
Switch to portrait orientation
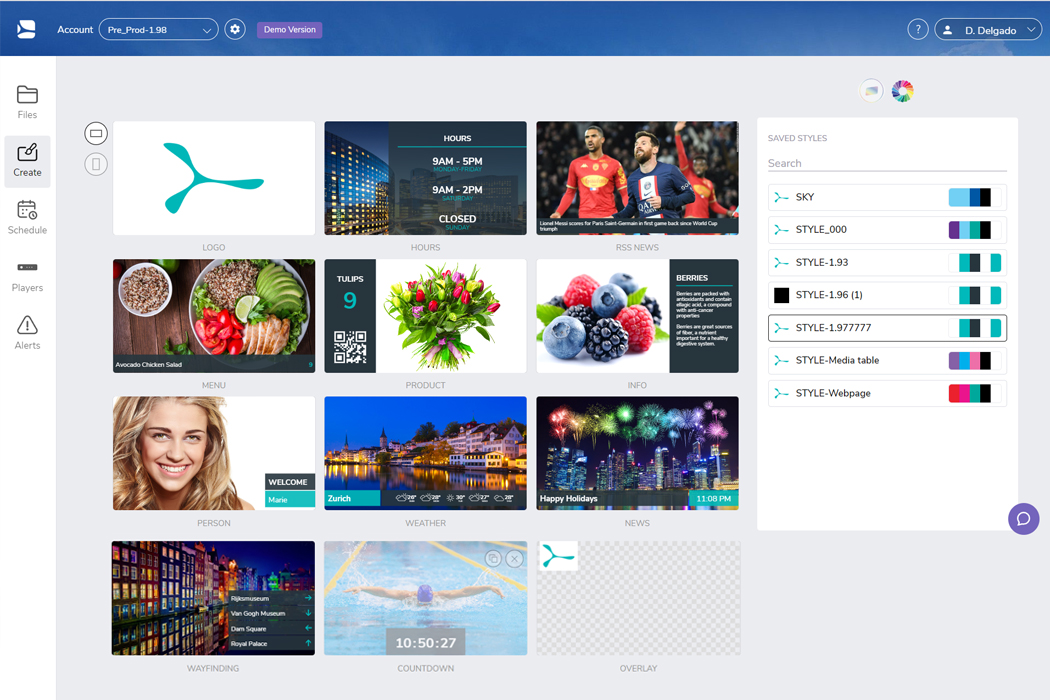(x=96, y=164)
